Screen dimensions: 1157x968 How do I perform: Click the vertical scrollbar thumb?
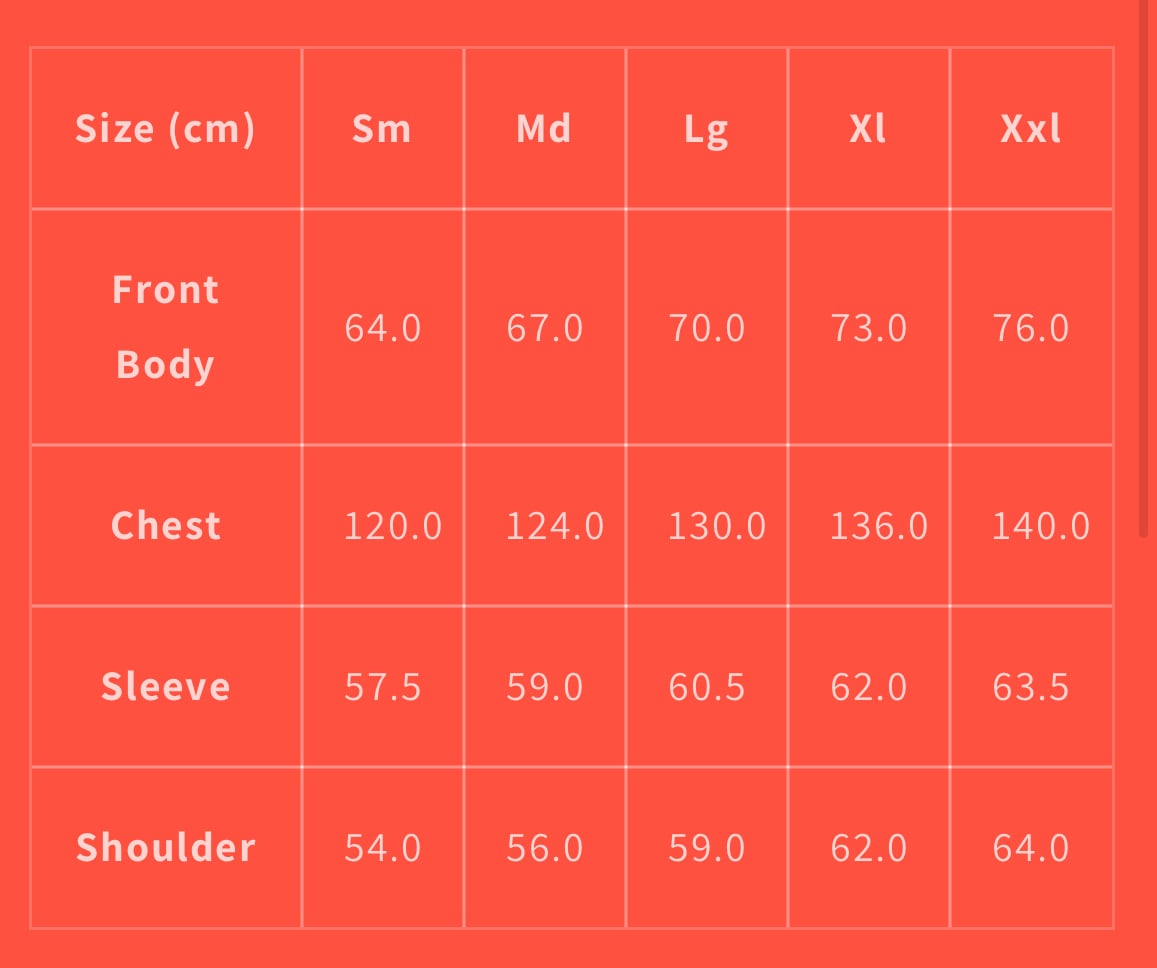pyautogui.click(x=1144, y=270)
